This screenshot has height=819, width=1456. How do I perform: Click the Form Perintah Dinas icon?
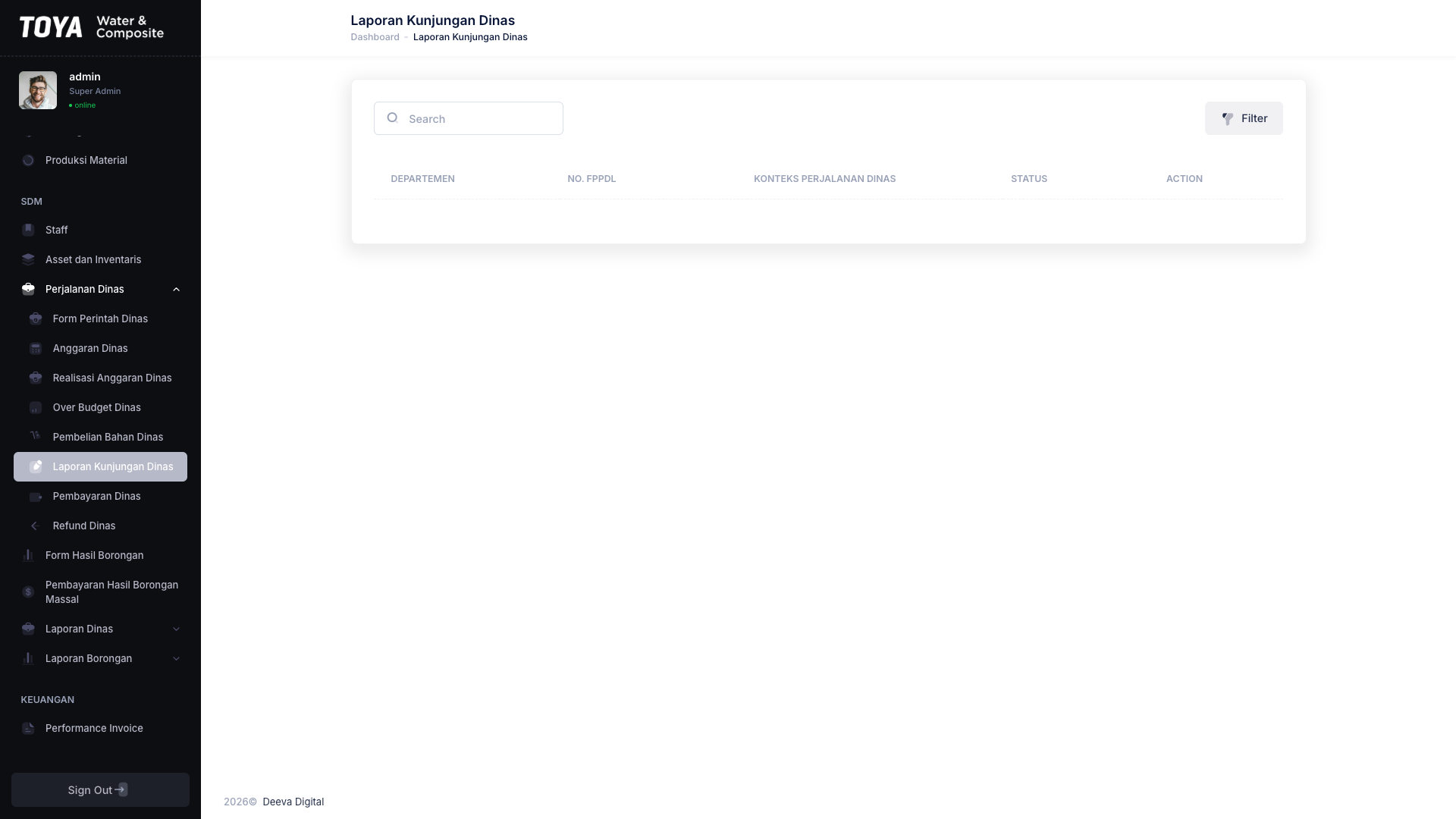[x=36, y=318]
